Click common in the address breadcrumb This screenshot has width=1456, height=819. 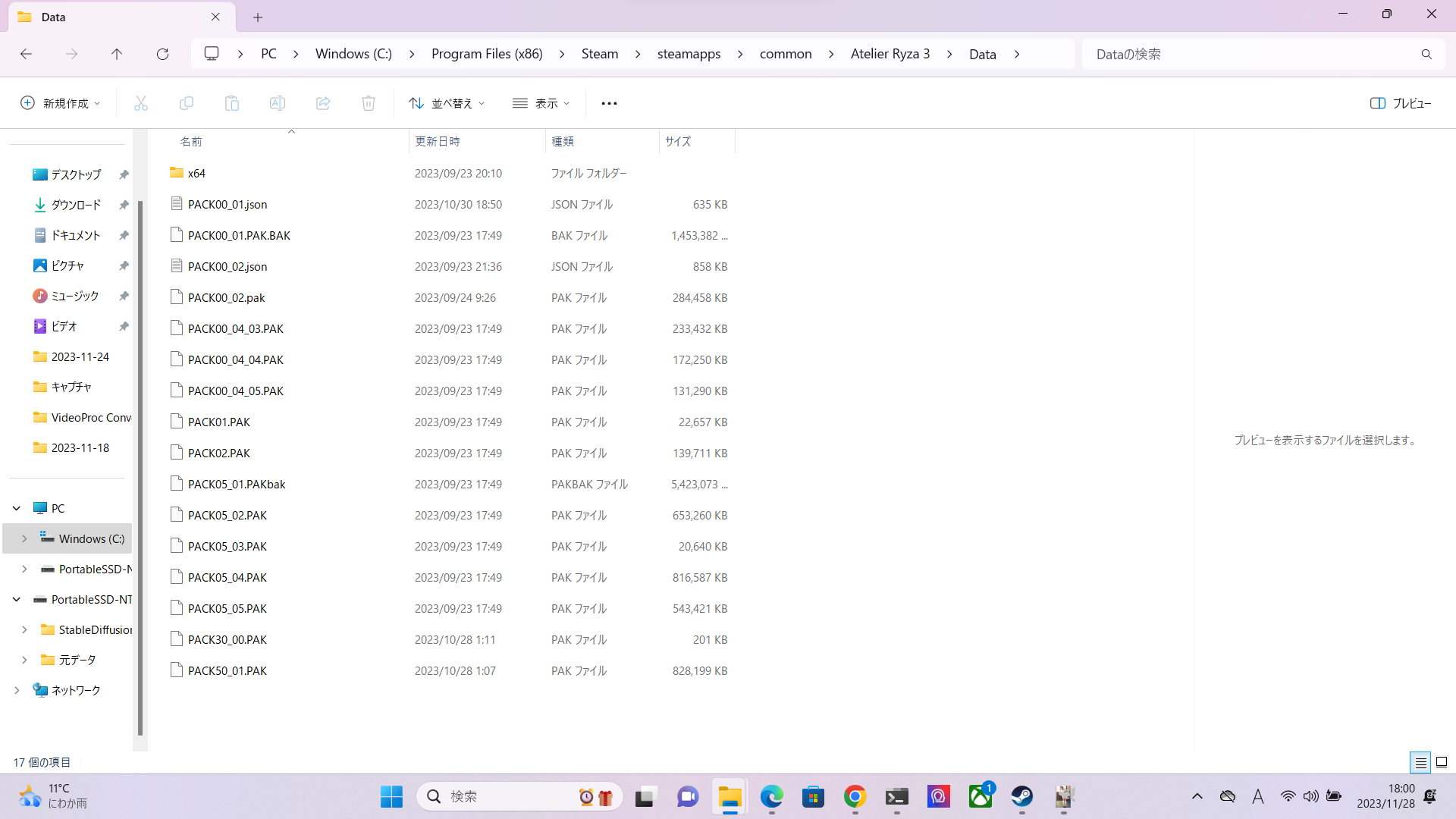[786, 54]
